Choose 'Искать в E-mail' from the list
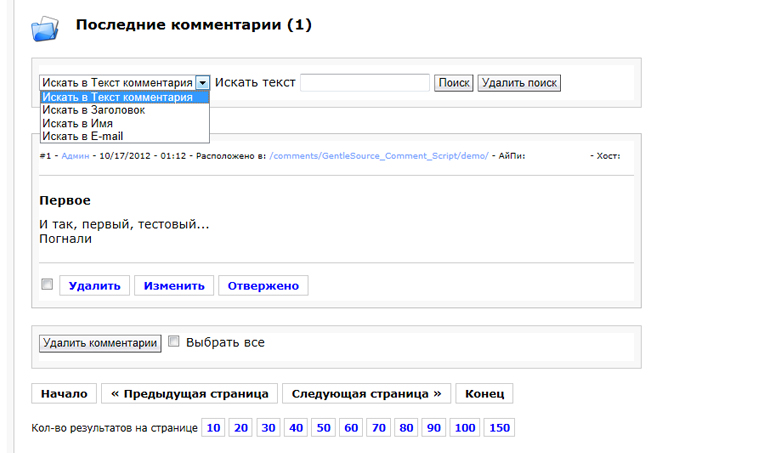This screenshot has width=760, height=453. click(x=125, y=137)
